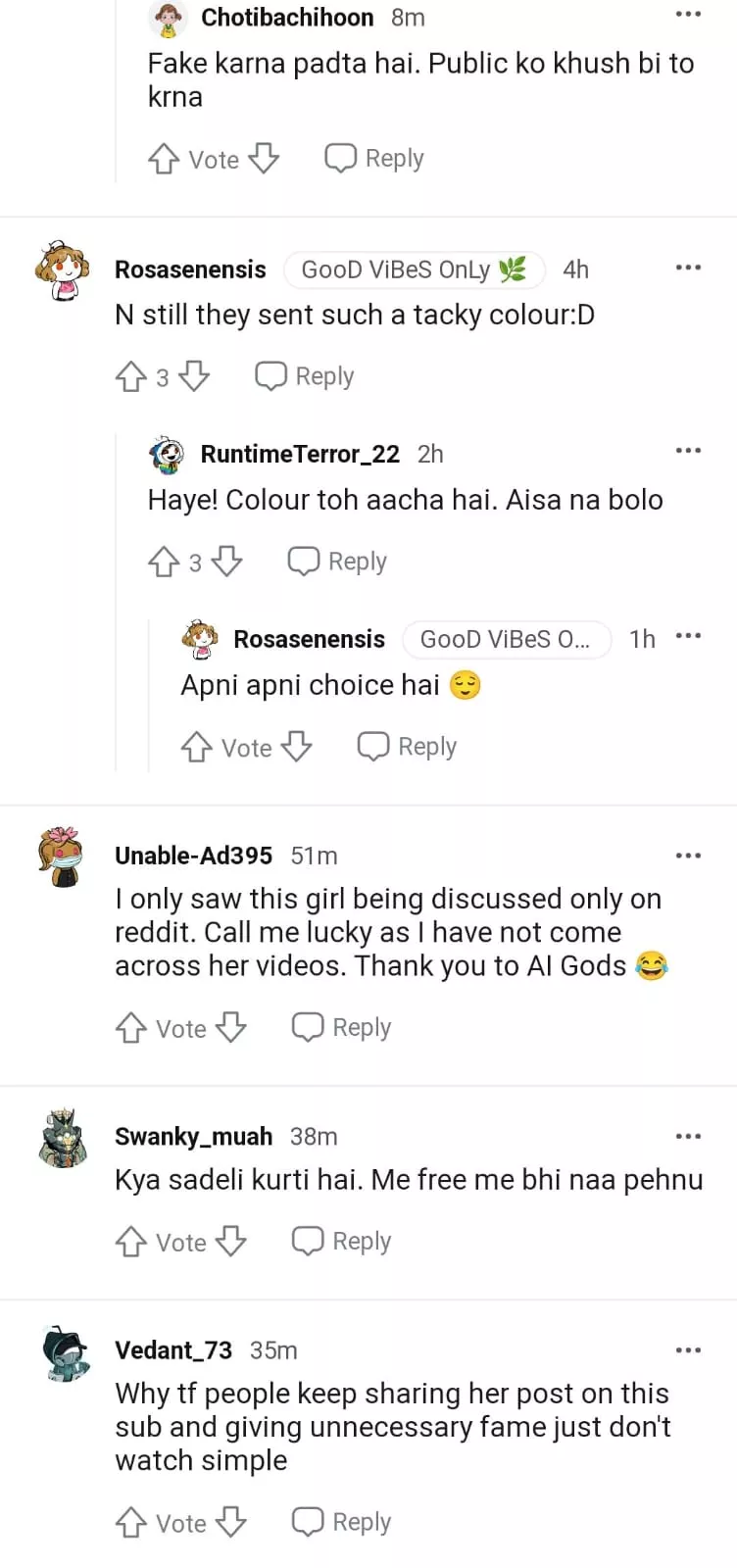The width and height of the screenshot is (737, 1568).
Task: Upvote RuntimeTerror_22's comment
Action: pyautogui.click(x=164, y=562)
